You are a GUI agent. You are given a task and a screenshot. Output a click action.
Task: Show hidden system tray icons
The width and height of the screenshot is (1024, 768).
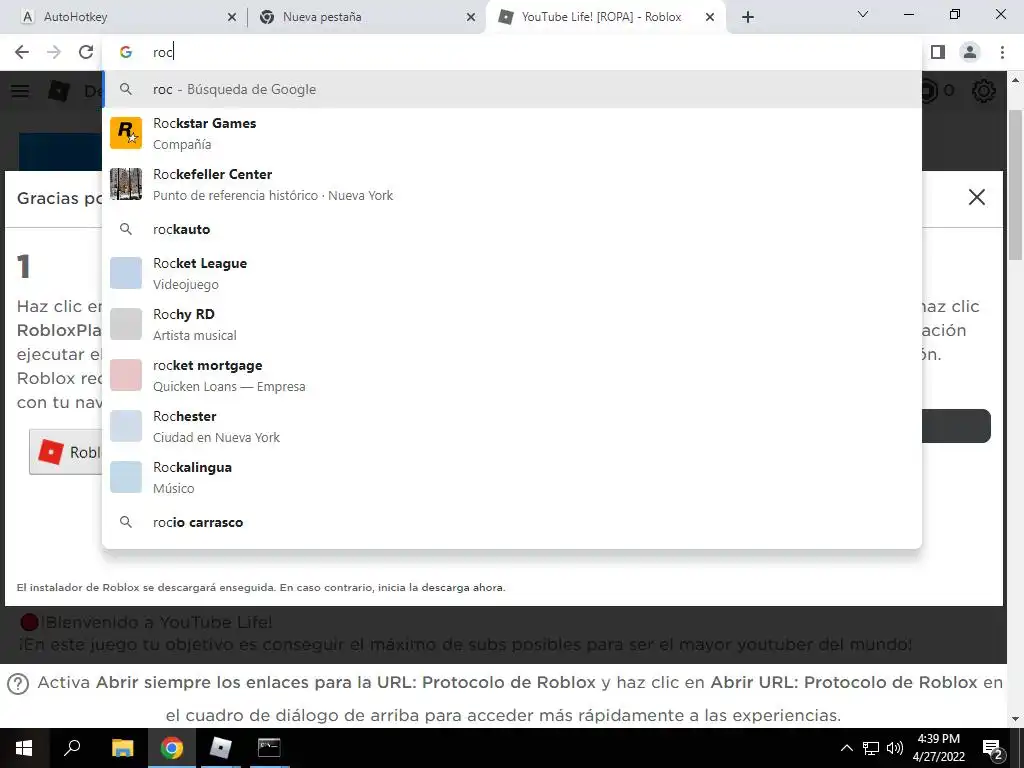click(x=846, y=748)
